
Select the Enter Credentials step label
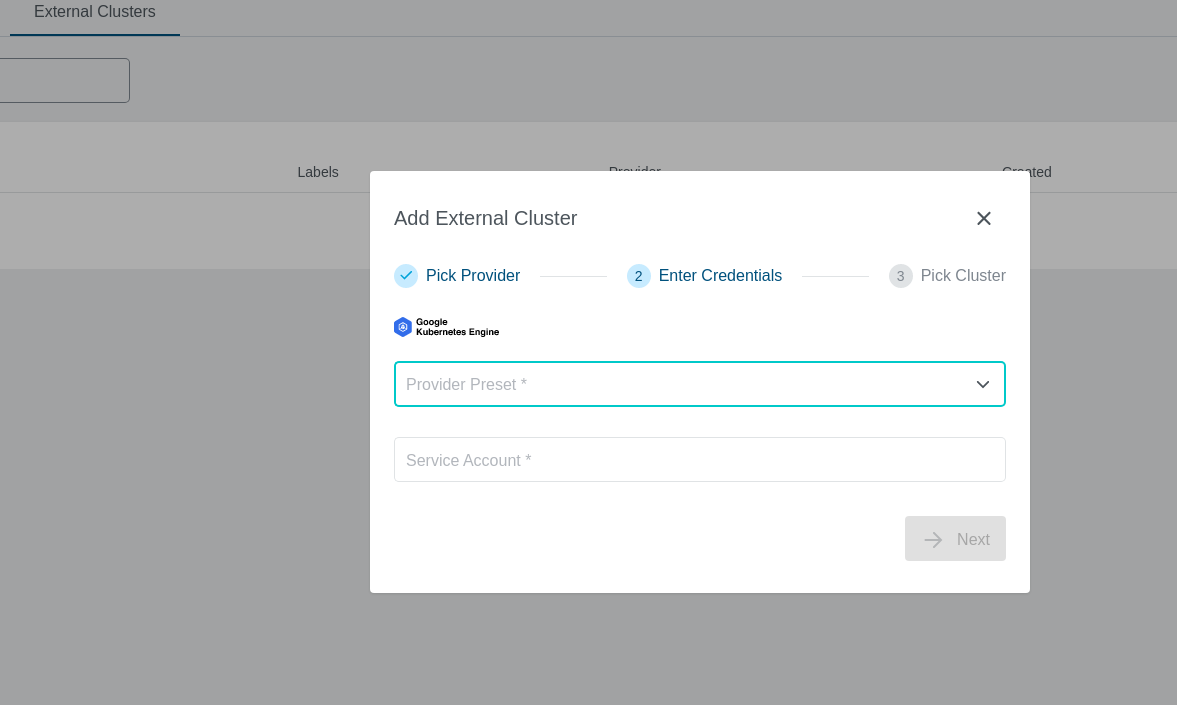click(720, 276)
